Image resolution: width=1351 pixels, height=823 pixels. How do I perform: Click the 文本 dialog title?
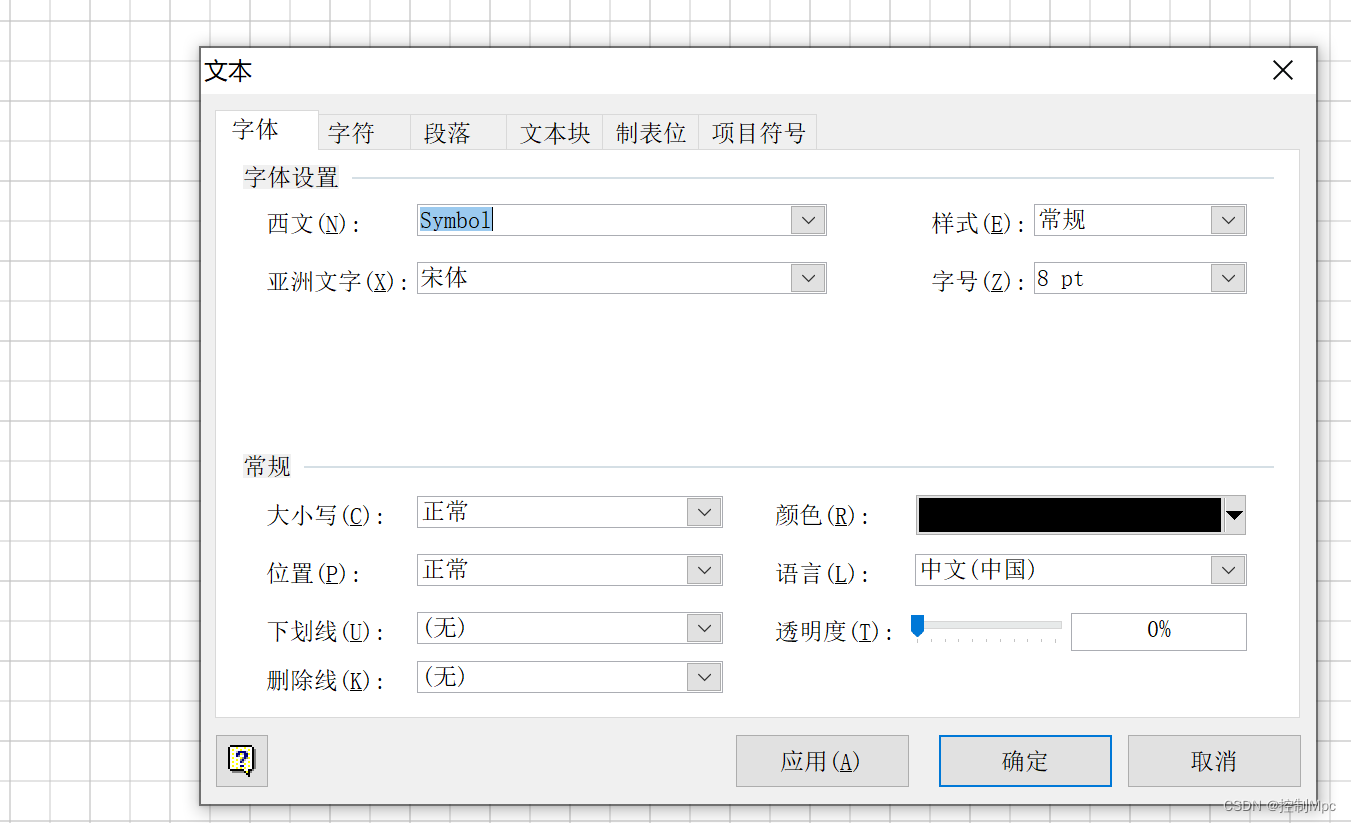(228, 71)
